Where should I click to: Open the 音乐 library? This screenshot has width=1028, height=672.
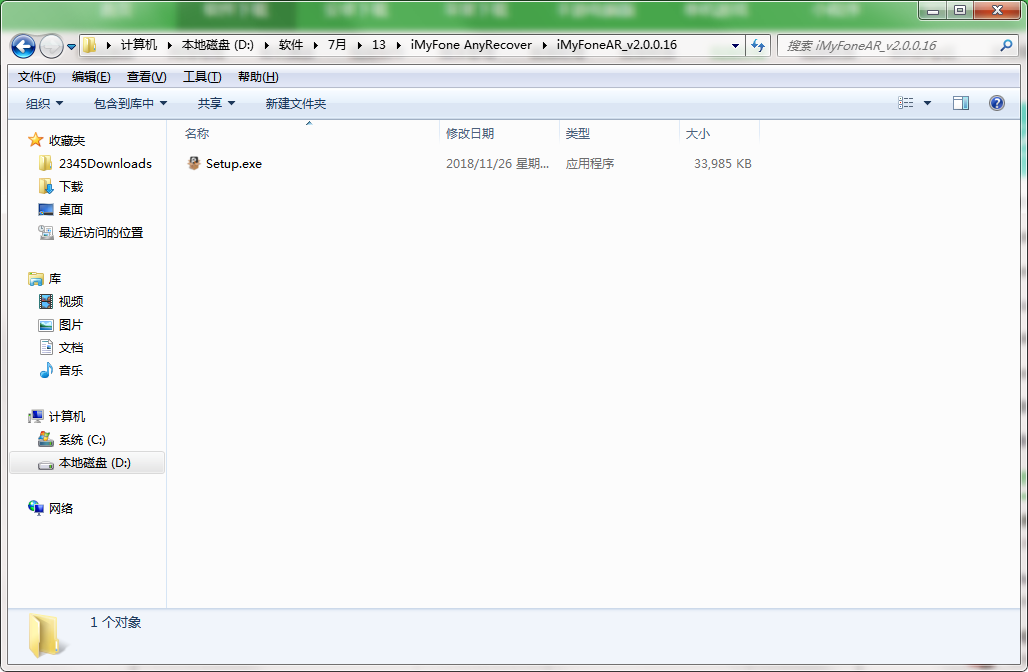click(x=71, y=370)
